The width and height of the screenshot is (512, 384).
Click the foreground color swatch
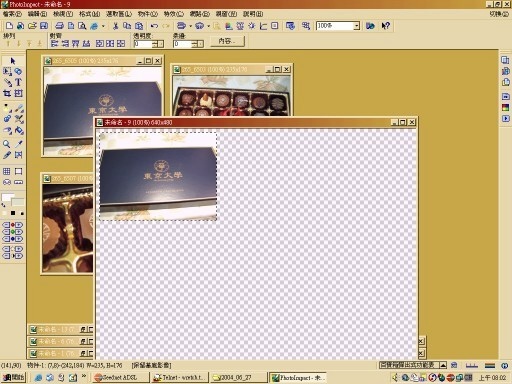click(x=7, y=197)
